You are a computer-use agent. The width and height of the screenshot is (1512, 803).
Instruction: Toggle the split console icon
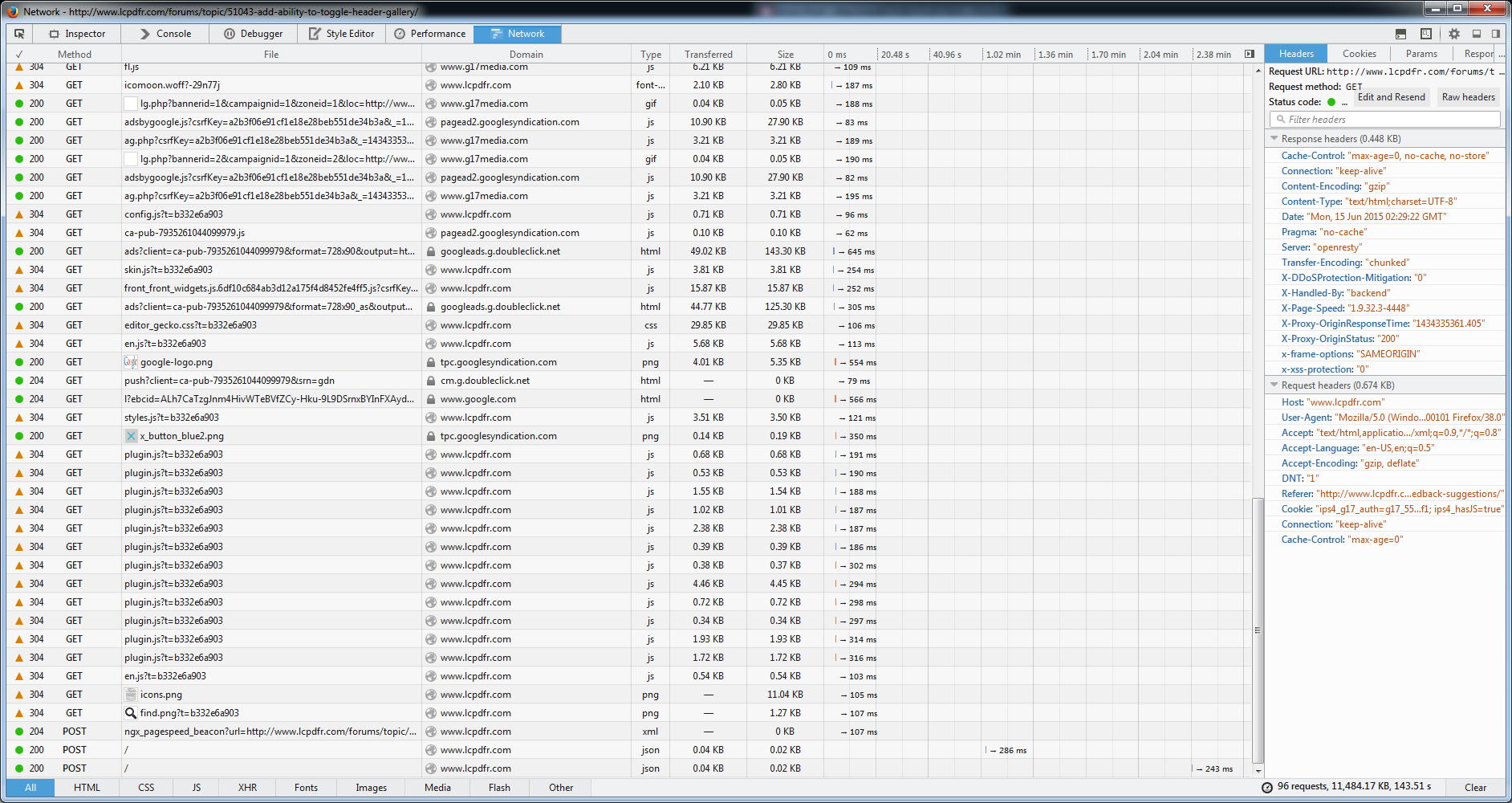coord(1400,34)
